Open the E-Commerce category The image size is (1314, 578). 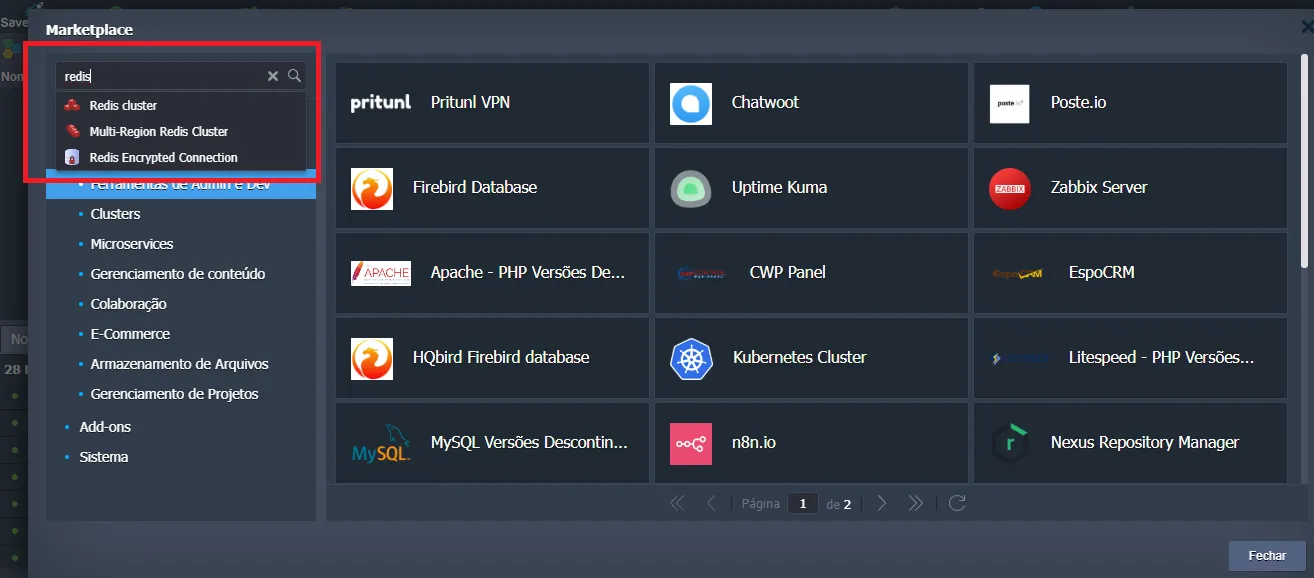(x=130, y=334)
